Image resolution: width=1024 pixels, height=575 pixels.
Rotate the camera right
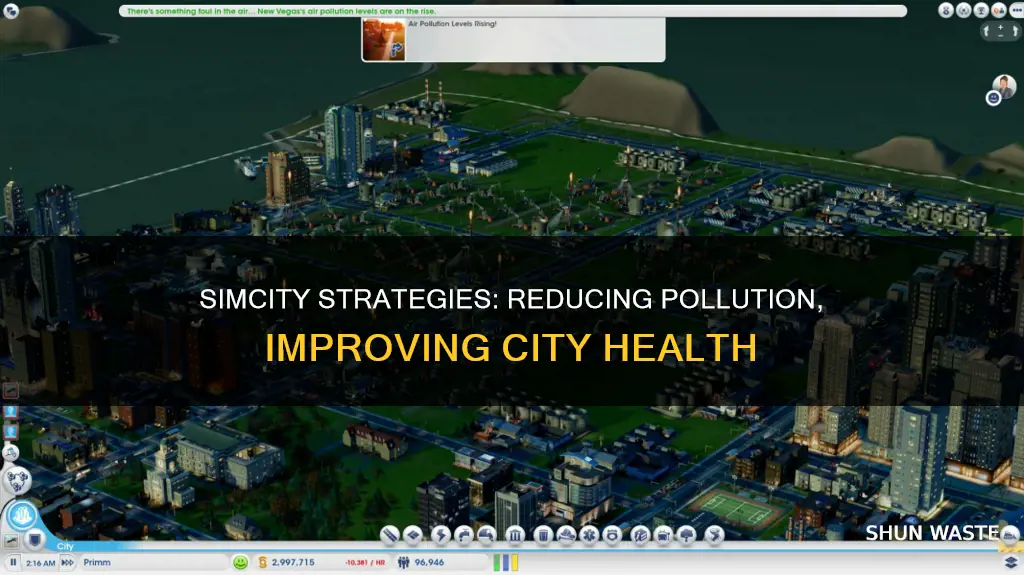click(x=1016, y=31)
